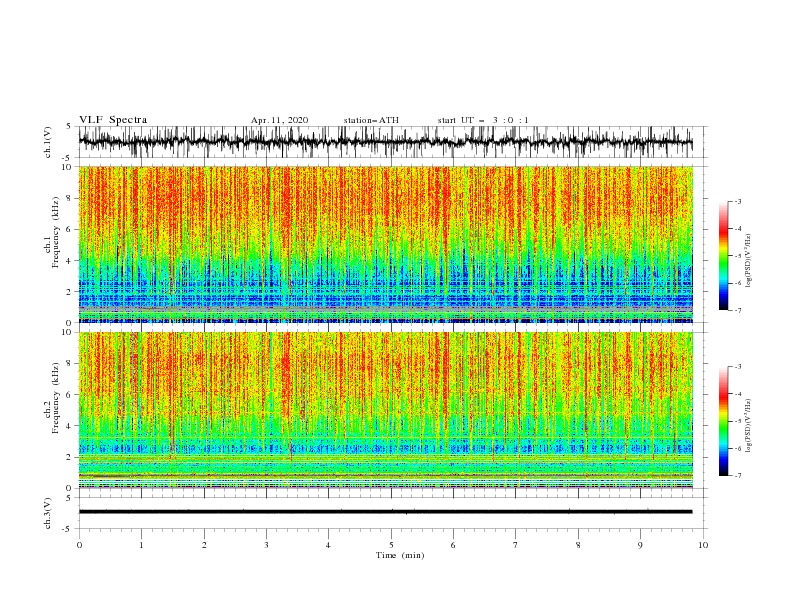Click the ch.1 color bar "-7" value
Screen dimensions: 792x612
738,310
